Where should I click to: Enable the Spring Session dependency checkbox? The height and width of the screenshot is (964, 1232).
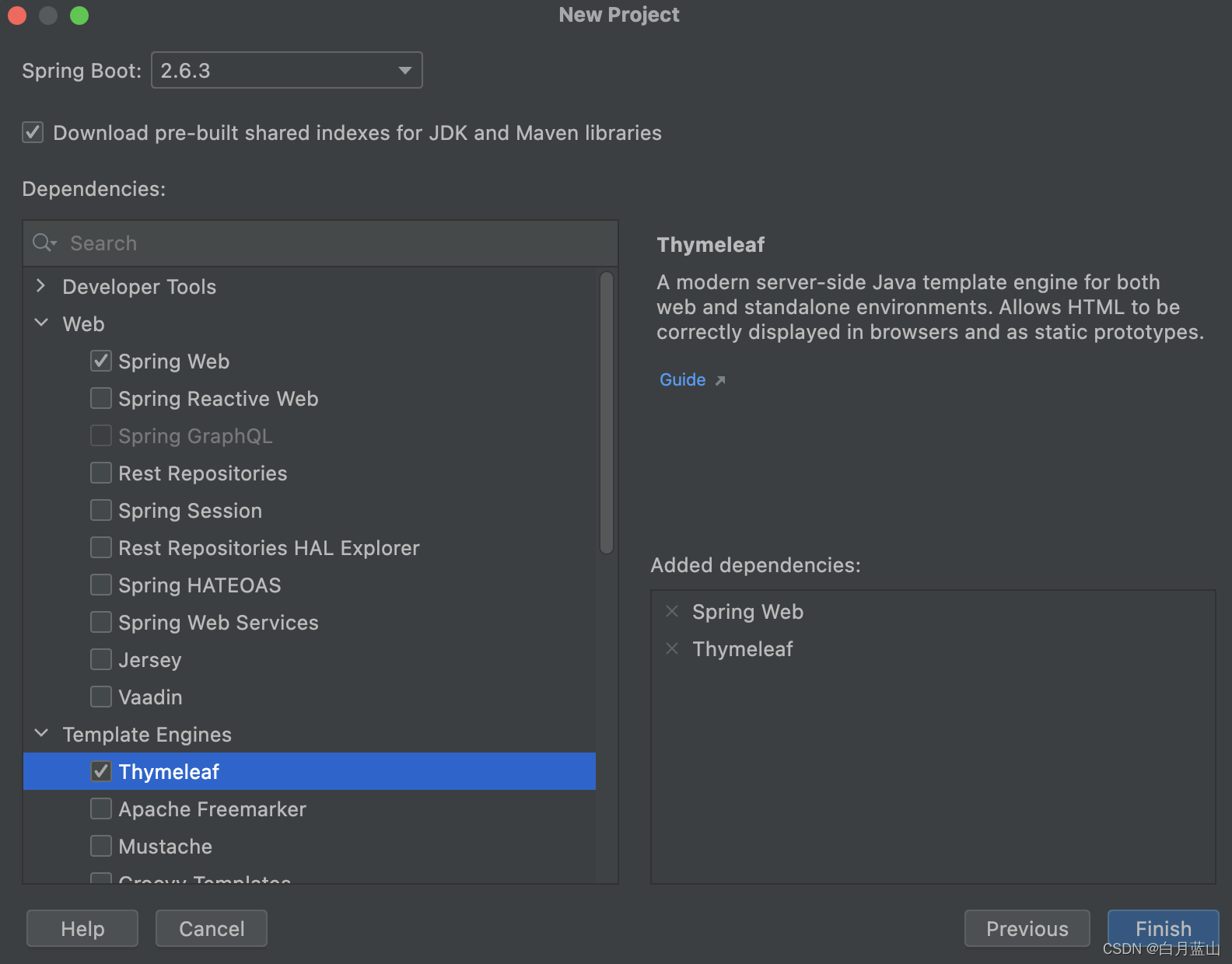click(x=101, y=511)
